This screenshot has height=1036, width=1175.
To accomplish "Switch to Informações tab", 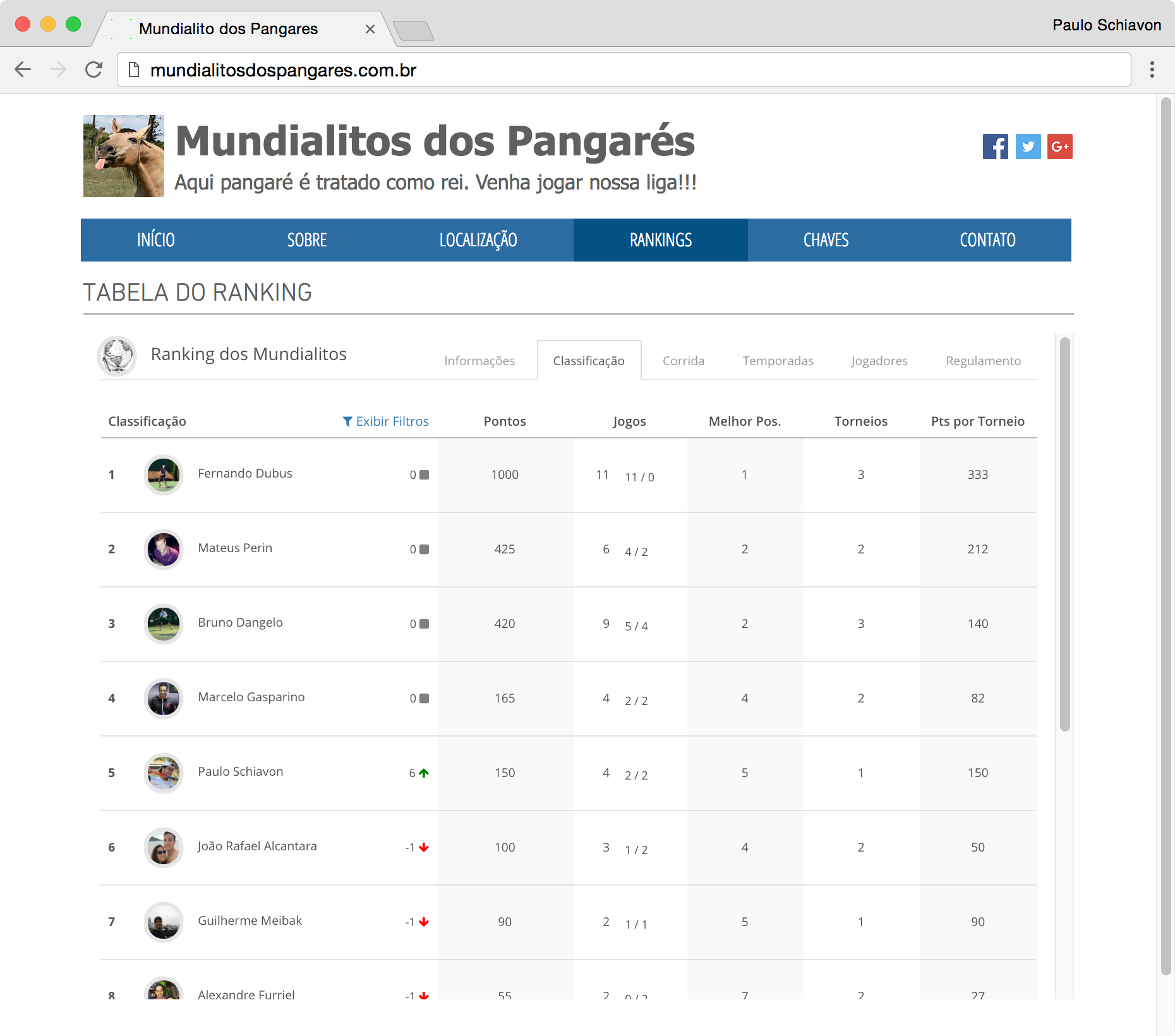I will 479,361.
